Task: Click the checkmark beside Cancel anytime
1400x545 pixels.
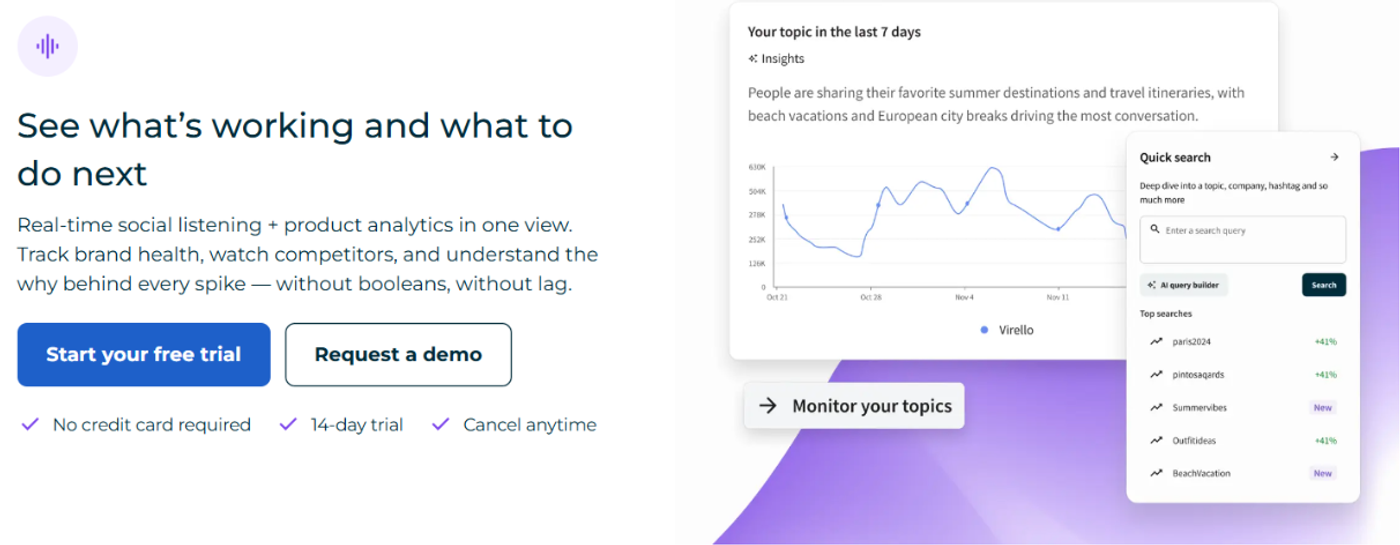Action: coord(440,425)
